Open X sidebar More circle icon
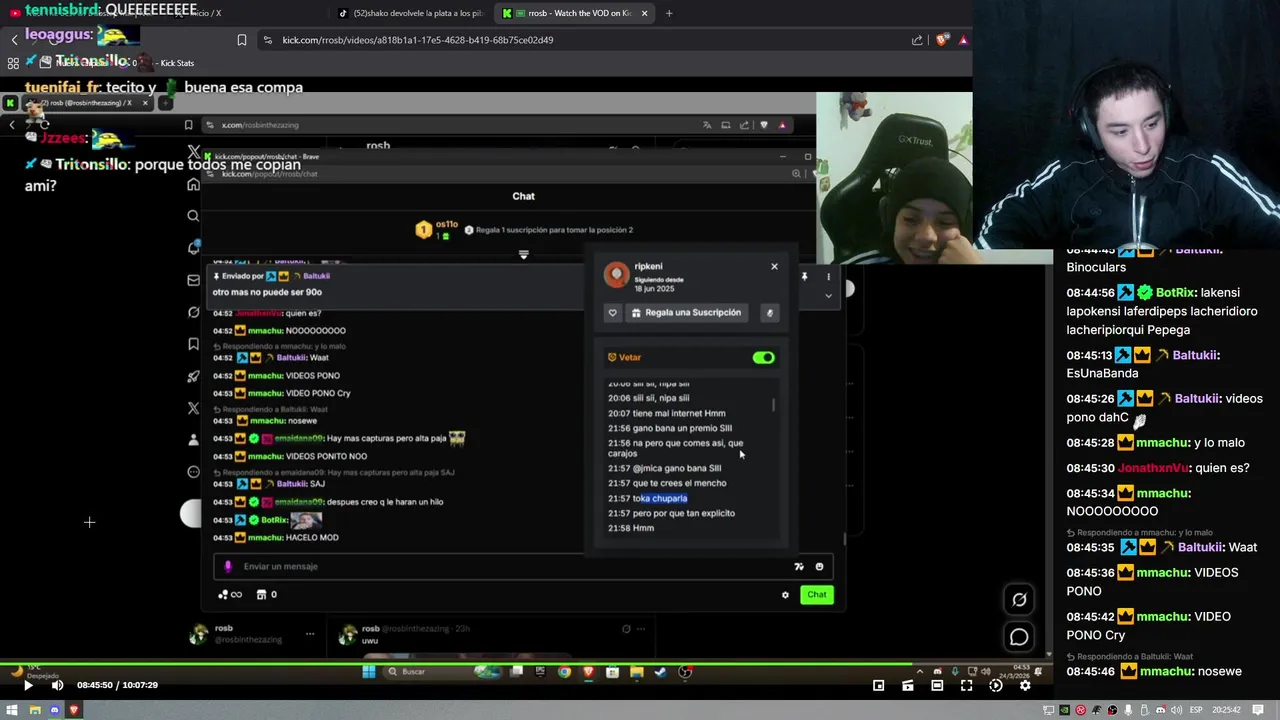The height and width of the screenshot is (720, 1280). coord(194,472)
